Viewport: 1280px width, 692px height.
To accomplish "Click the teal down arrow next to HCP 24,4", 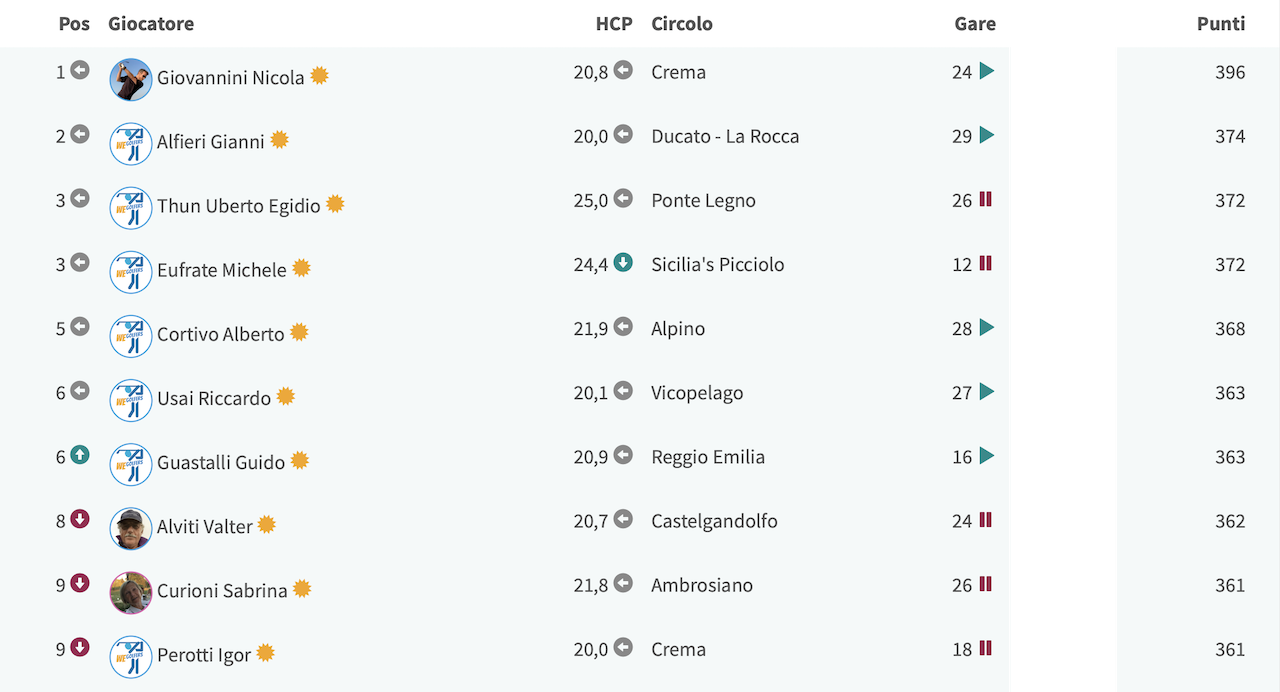I will 623,263.
